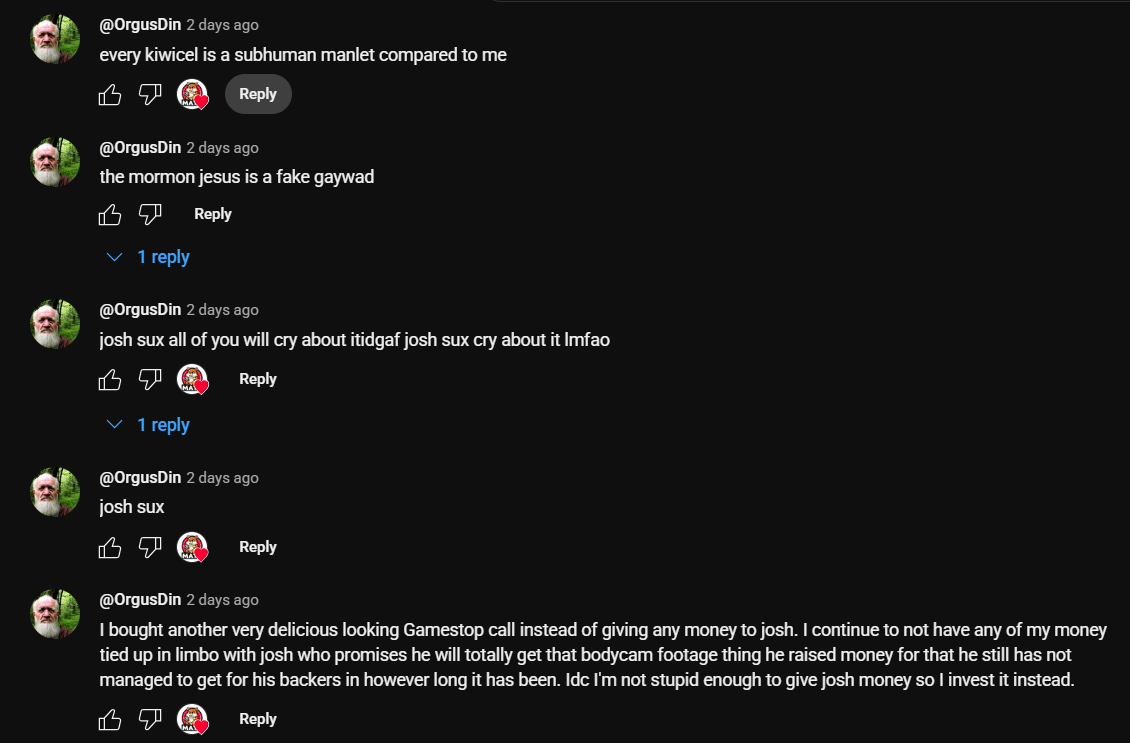The height and width of the screenshot is (743, 1130).
Task: Like the 'mormon jesus' comment
Action: click(110, 214)
